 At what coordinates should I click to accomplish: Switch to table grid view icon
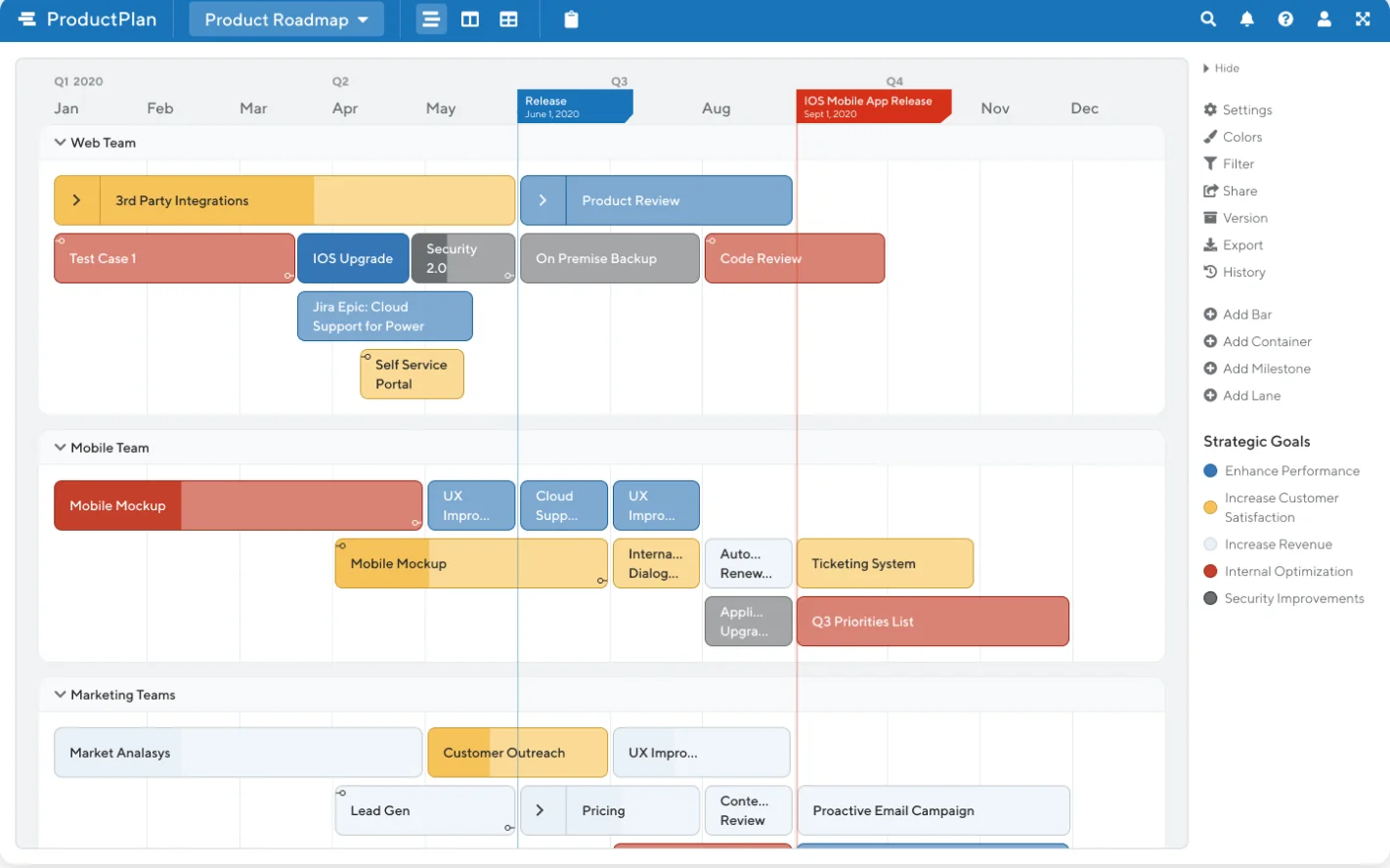(508, 20)
